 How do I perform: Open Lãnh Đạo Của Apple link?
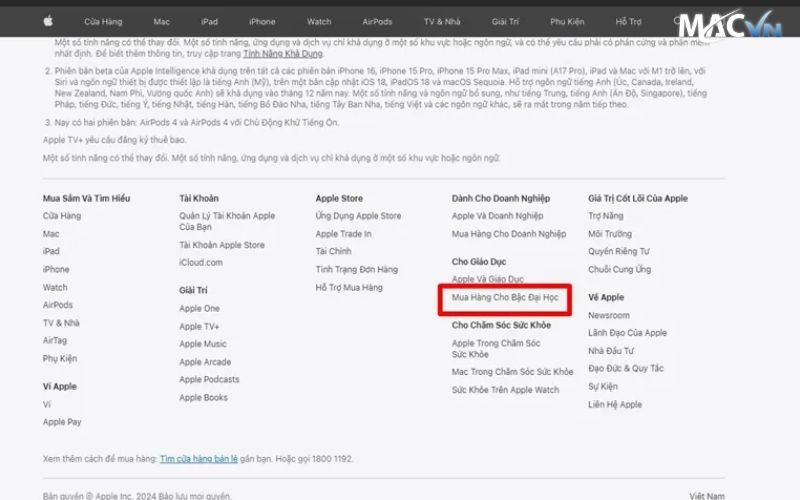[627, 333]
